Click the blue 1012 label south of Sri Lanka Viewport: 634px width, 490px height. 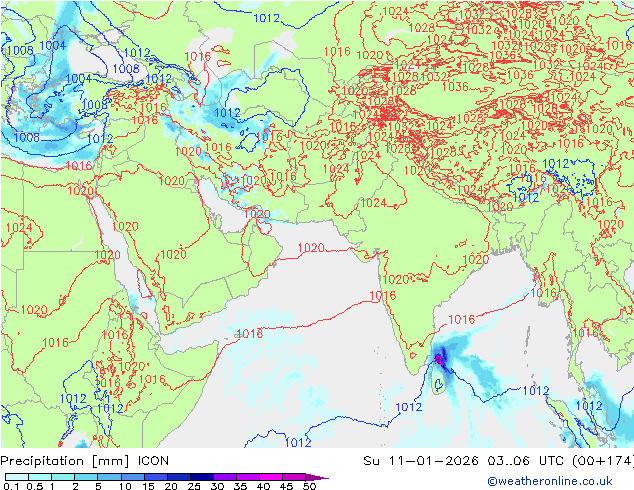tap(408, 407)
